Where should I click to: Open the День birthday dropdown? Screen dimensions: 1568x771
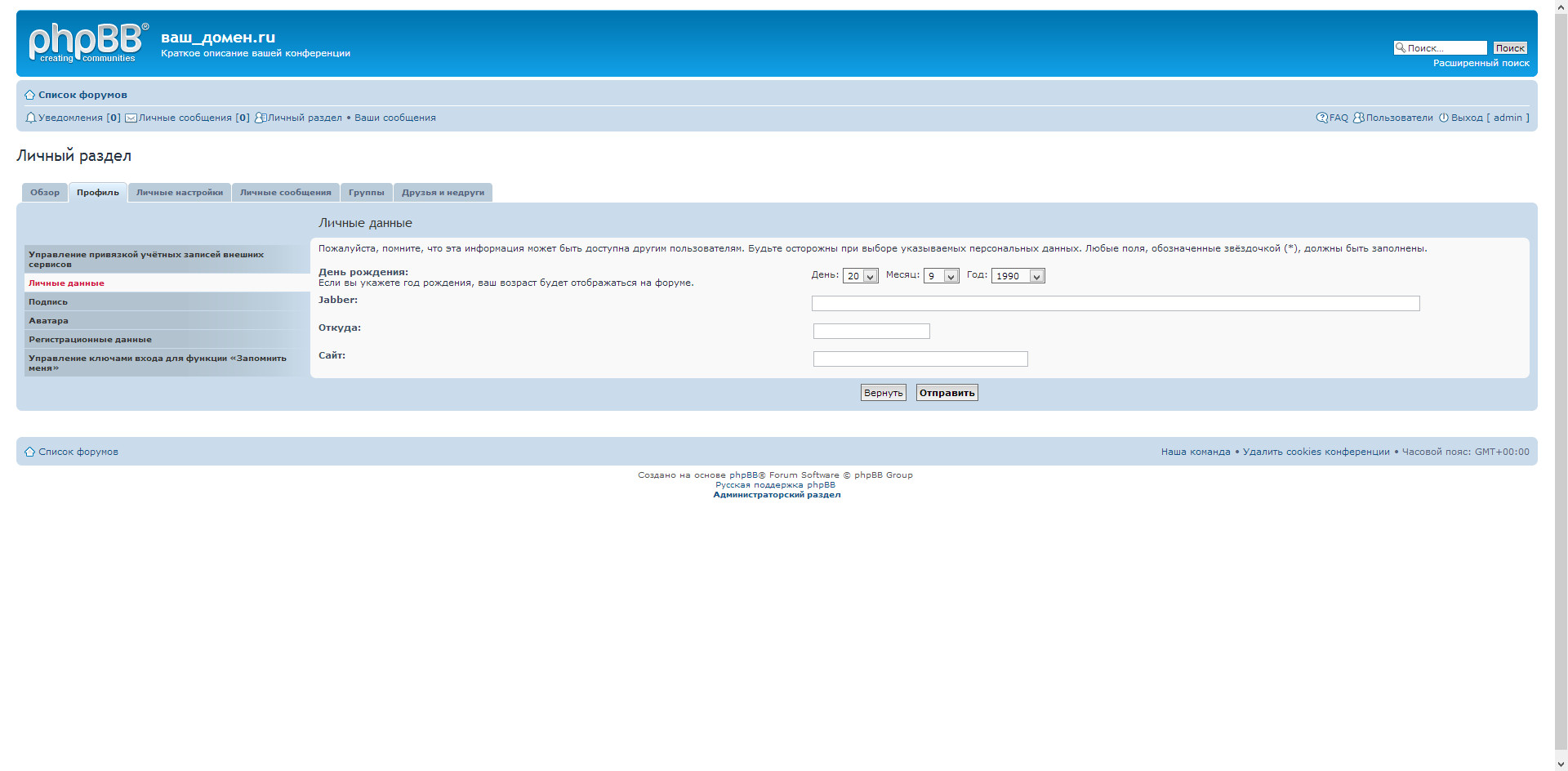pos(860,276)
